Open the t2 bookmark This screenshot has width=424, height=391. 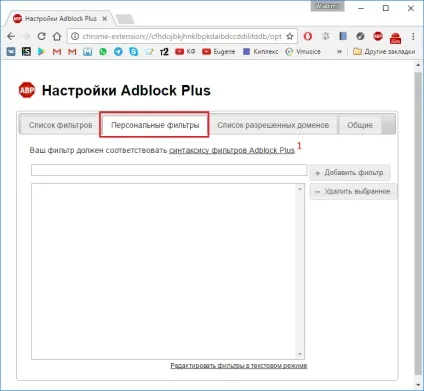point(164,52)
